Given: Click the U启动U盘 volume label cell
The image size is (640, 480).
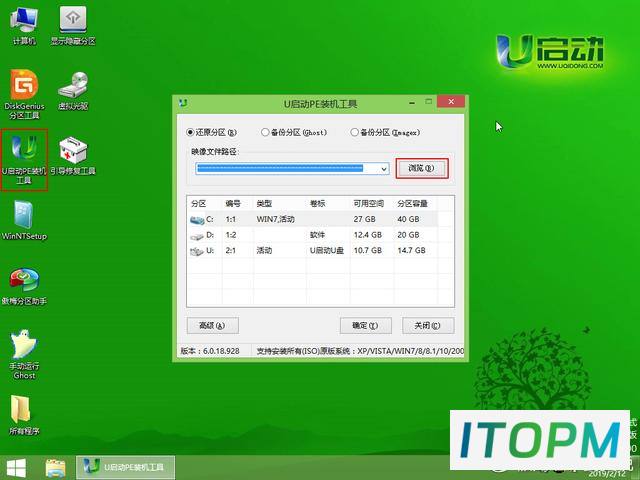Looking at the screenshot, I should 327,250.
